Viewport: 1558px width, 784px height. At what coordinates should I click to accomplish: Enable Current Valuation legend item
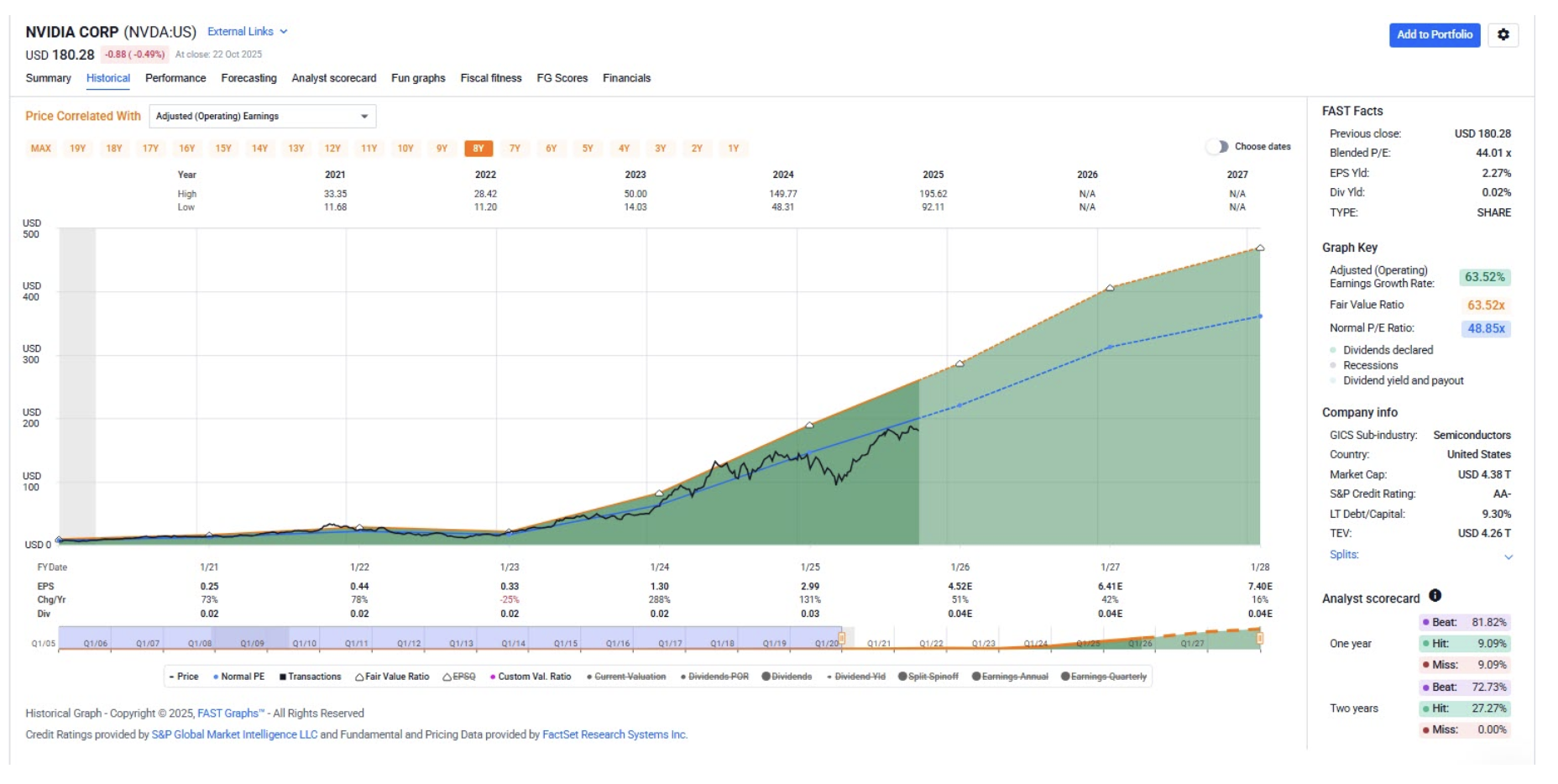(626, 677)
